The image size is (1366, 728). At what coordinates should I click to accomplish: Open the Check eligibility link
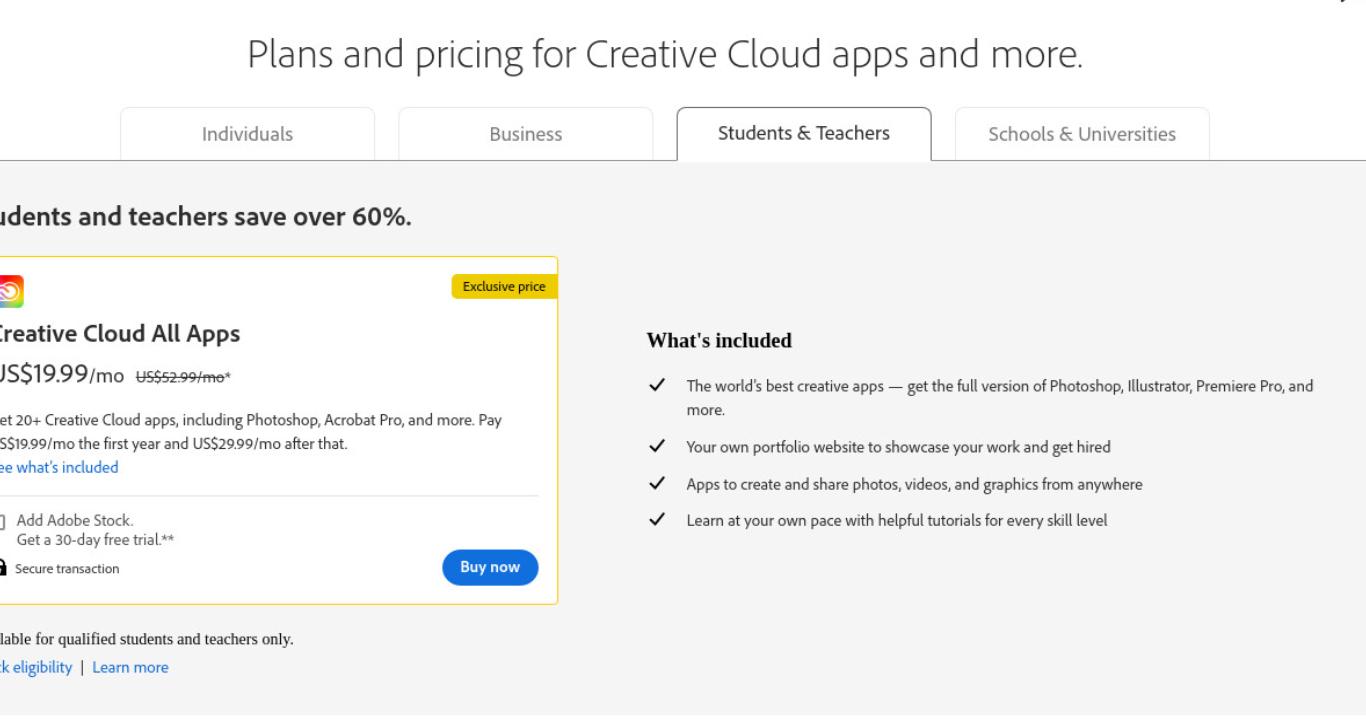tap(36, 667)
